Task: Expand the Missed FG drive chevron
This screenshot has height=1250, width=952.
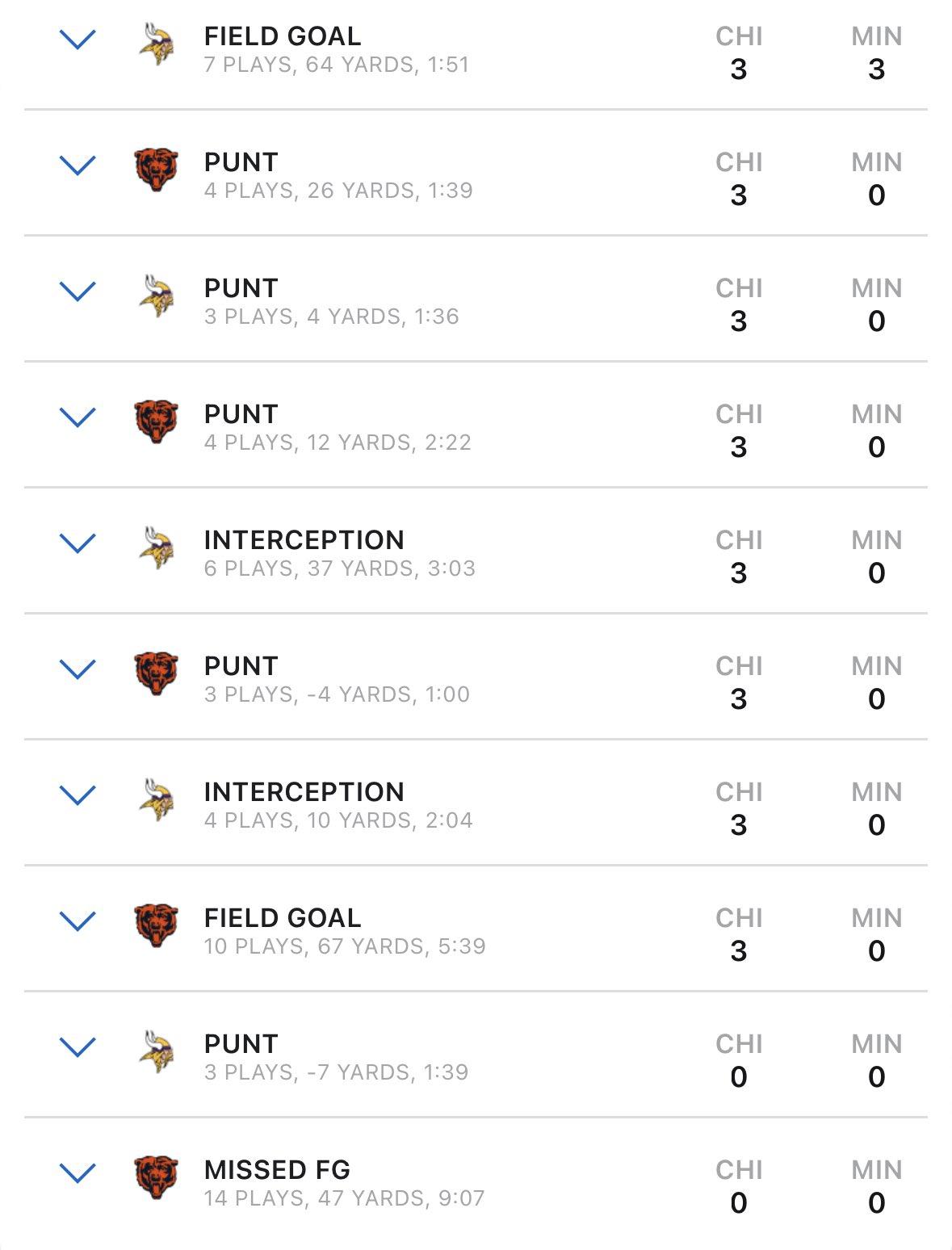Action: 78,1173
